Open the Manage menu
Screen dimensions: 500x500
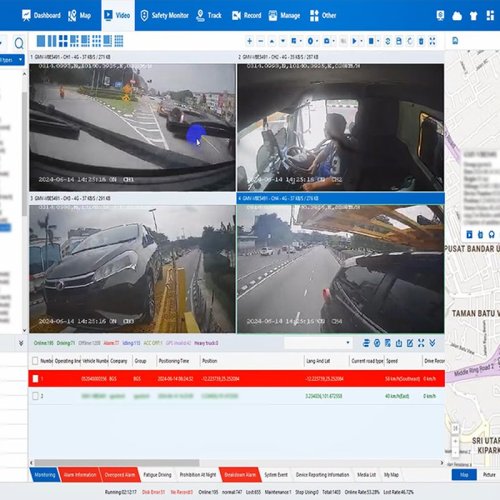click(x=284, y=15)
